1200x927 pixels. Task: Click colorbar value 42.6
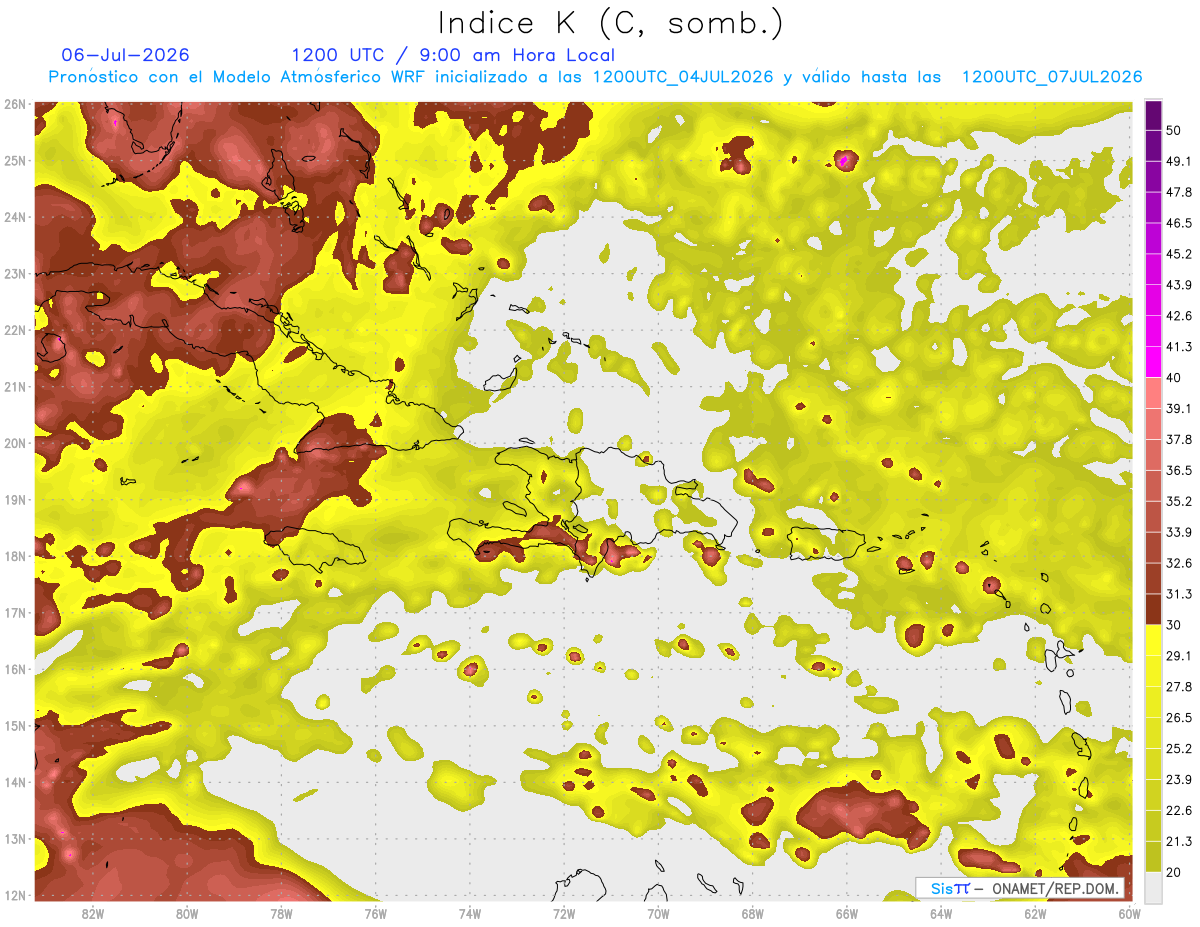pyautogui.click(x=1180, y=316)
